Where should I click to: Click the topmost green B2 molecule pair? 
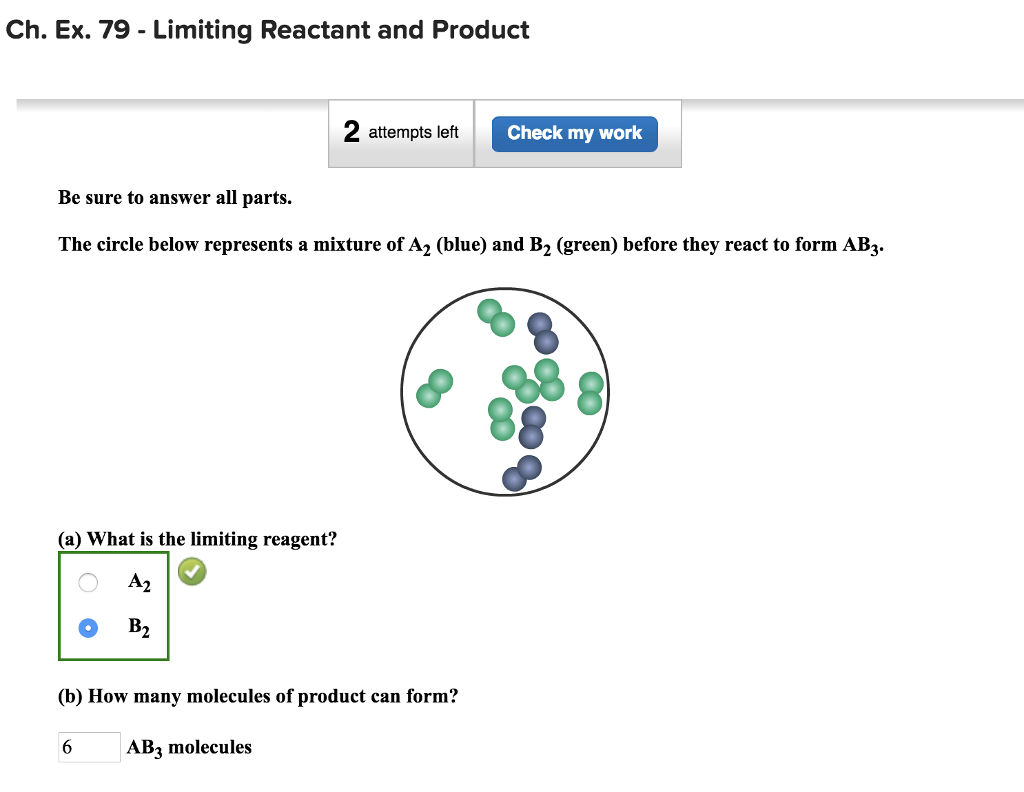pos(494,316)
